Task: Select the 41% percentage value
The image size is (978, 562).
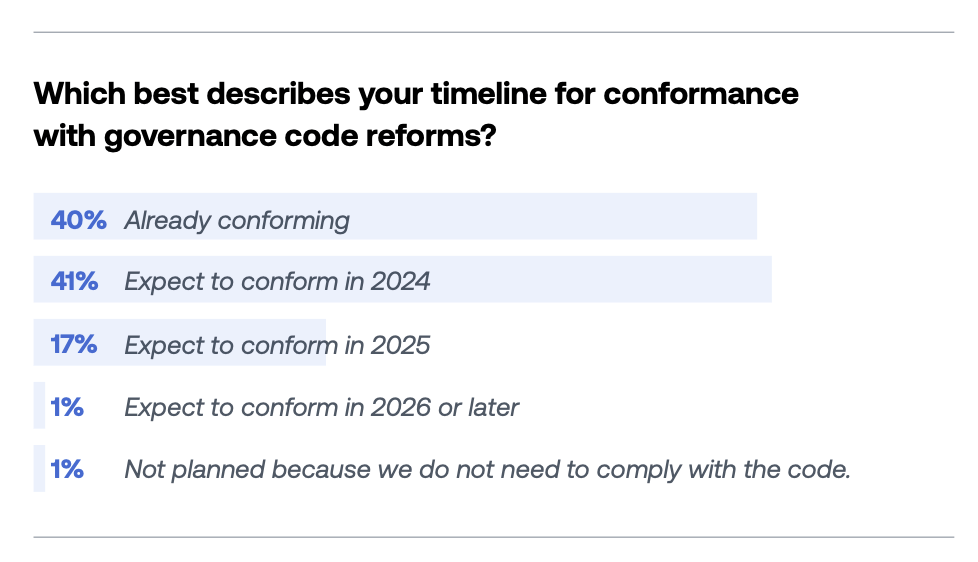Action: pyautogui.click(x=75, y=282)
